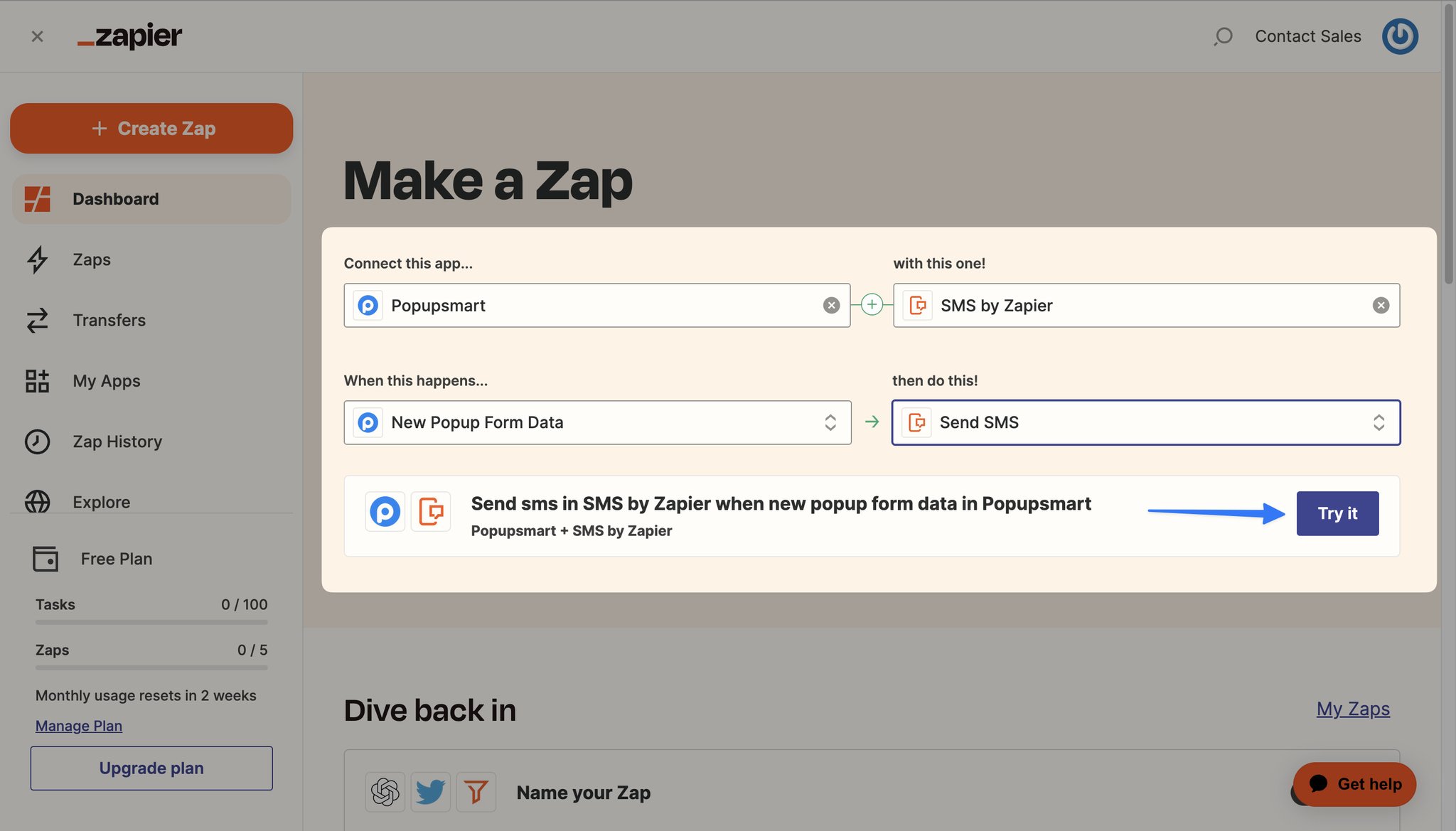1456x831 pixels.
Task: Open the New Popup Form Data dropdown
Action: 597,423
